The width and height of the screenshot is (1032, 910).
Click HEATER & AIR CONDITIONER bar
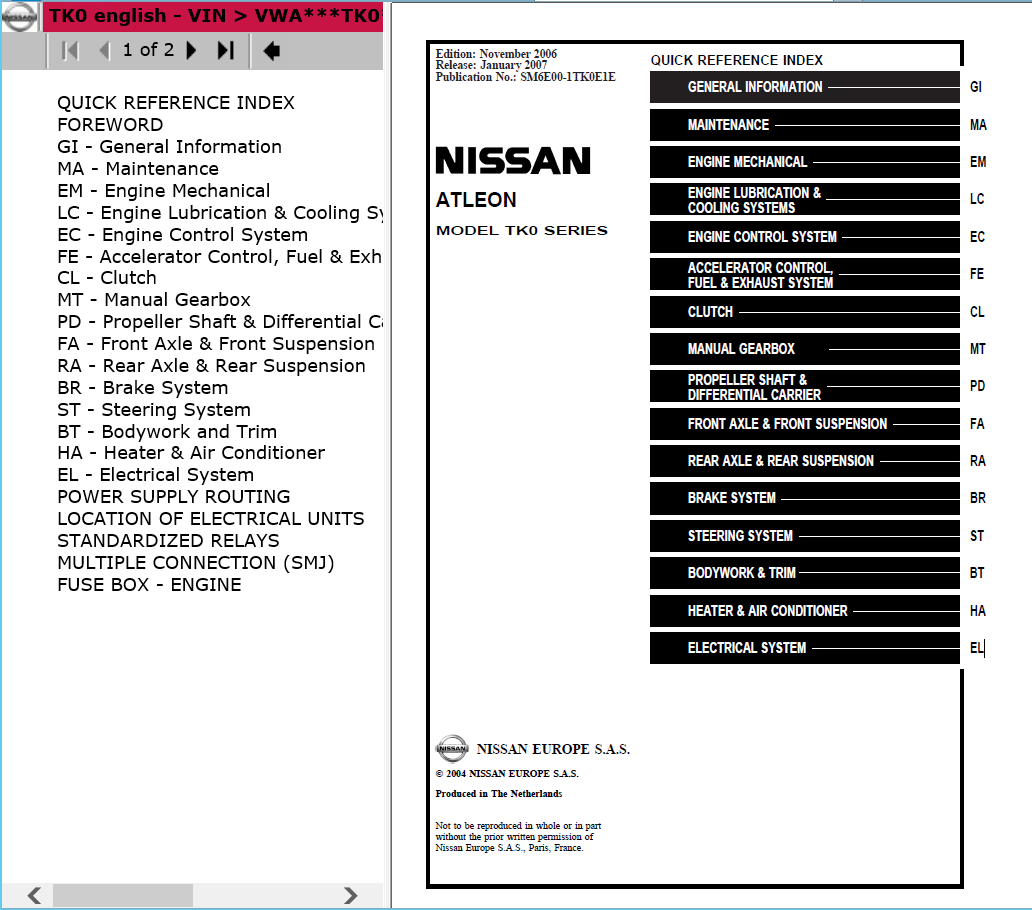click(x=804, y=611)
